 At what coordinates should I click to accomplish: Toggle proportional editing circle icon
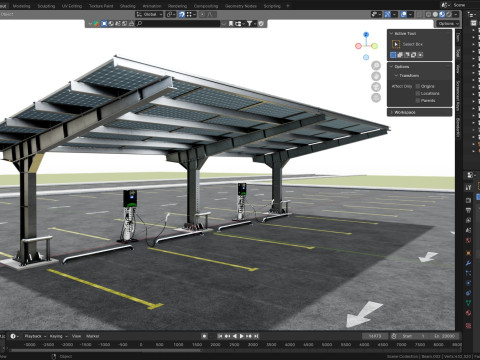click(202, 14)
